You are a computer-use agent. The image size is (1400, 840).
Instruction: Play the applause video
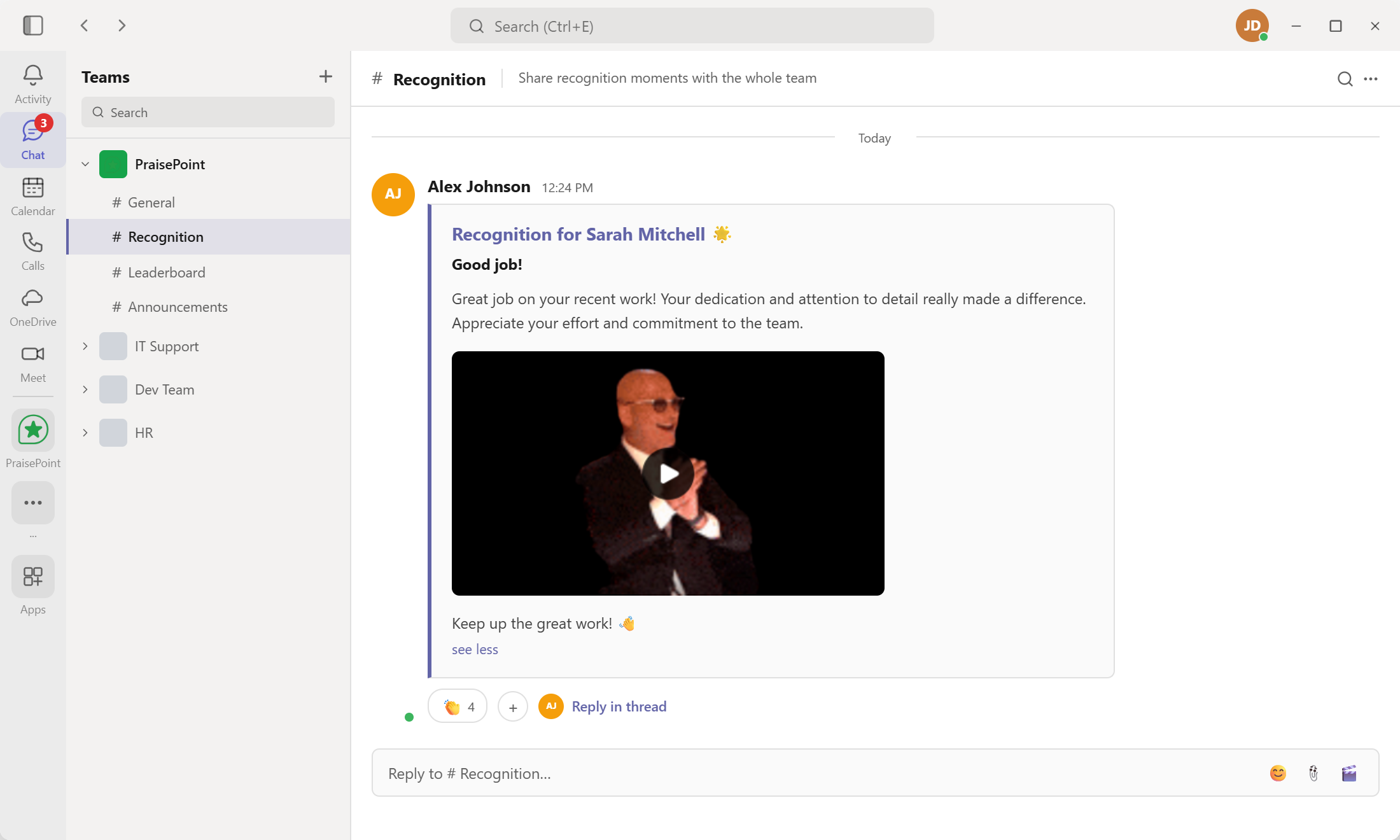[668, 473]
